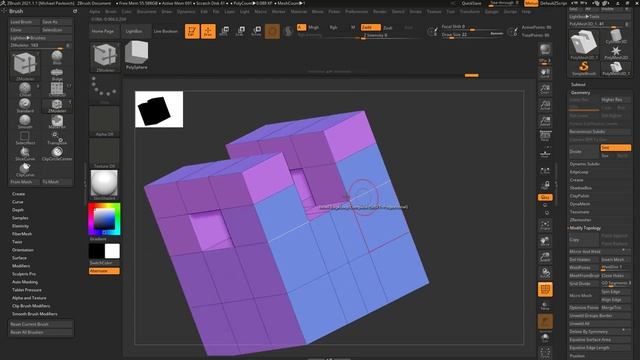
Task: Select the Smooth brush icon
Action: [x=25, y=121]
